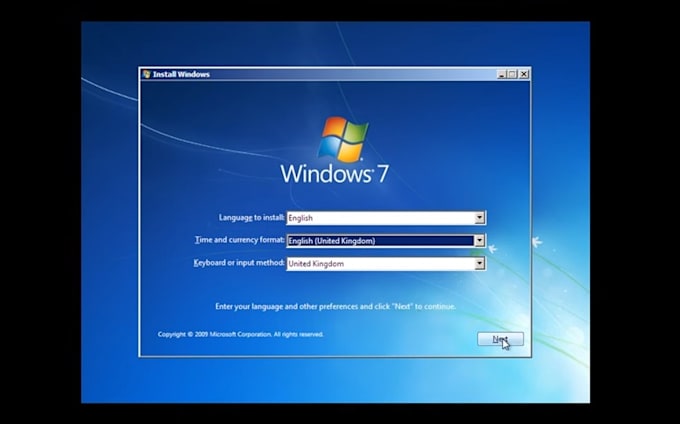Open the Language to install dropdown arrow
The image size is (680, 424).
(x=479, y=218)
